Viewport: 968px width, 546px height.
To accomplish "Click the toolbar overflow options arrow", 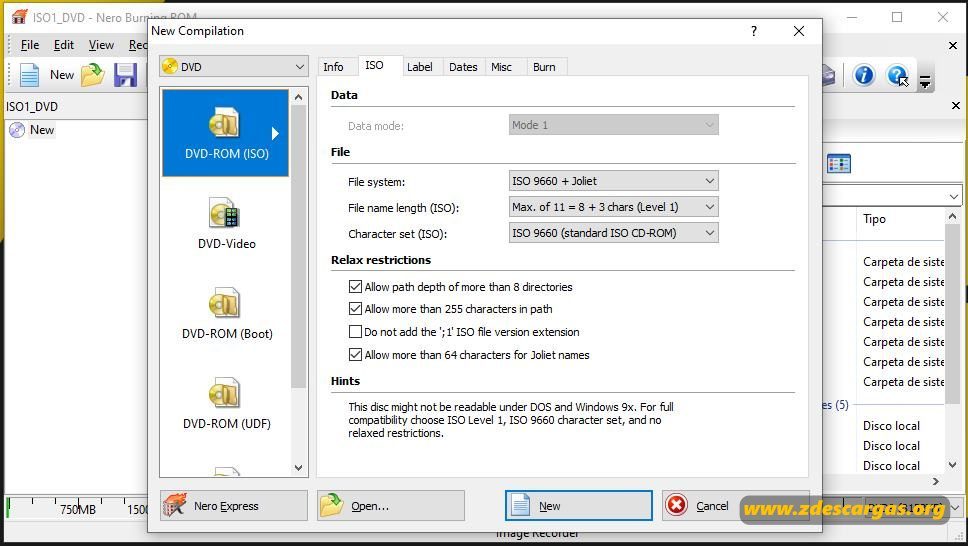I will [x=925, y=82].
